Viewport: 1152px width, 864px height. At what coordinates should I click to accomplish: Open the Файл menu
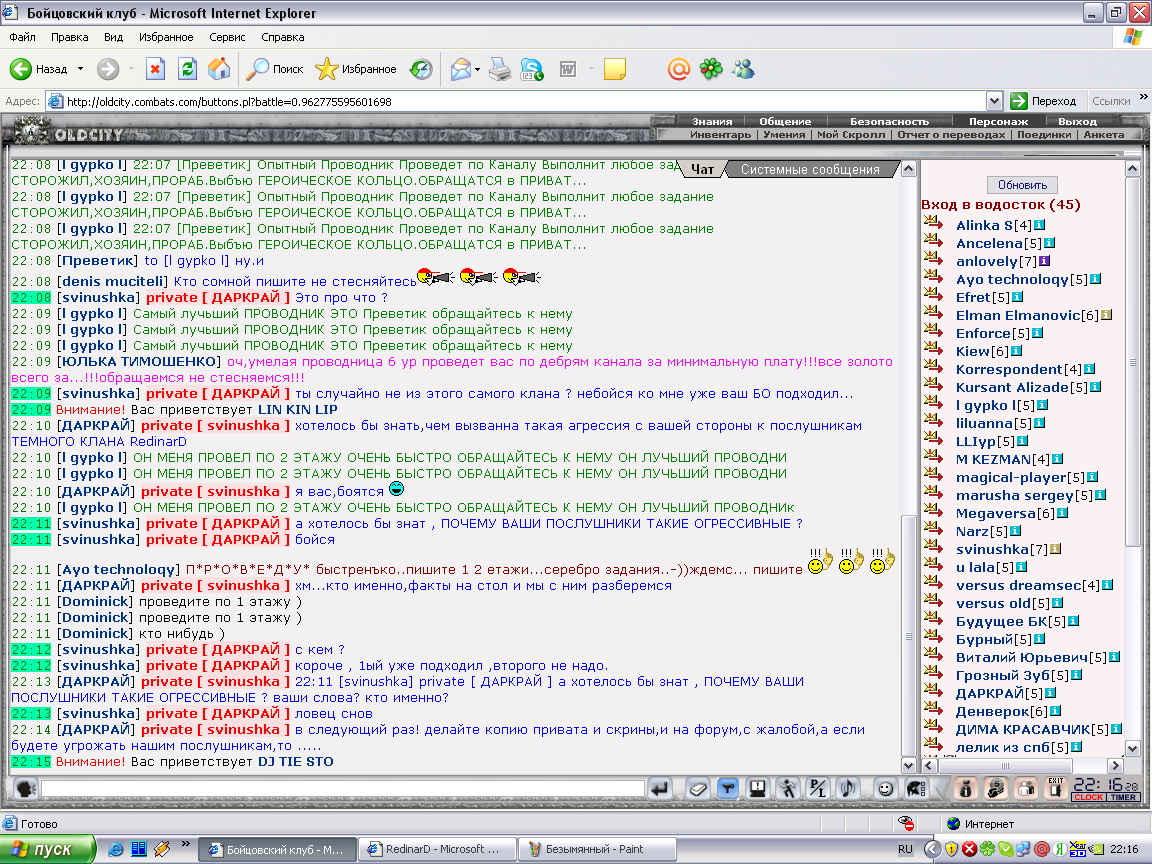tap(22, 37)
